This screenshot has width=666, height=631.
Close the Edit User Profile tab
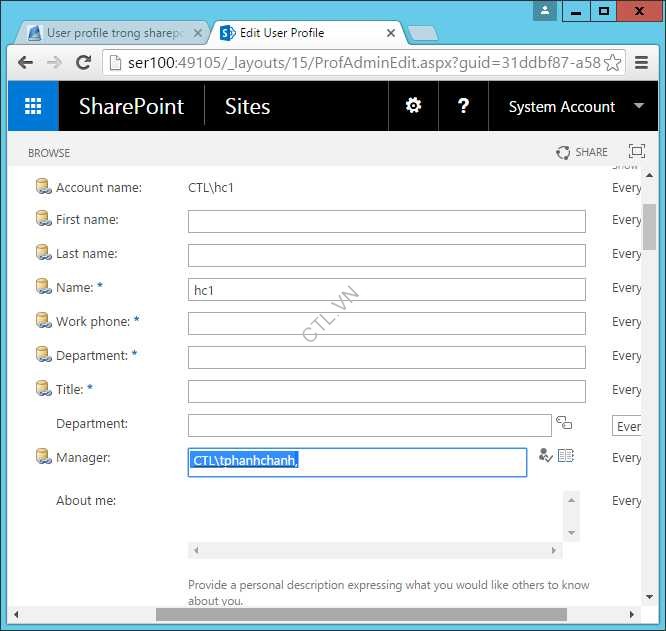391,33
